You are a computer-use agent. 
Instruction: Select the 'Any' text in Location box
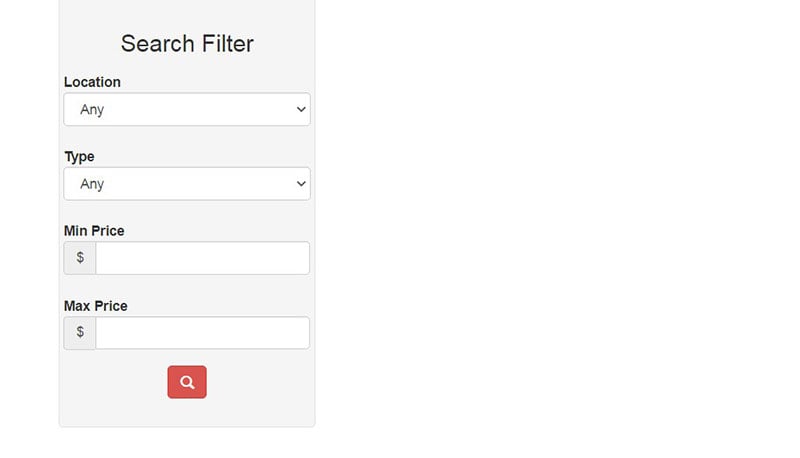coord(92,110)
